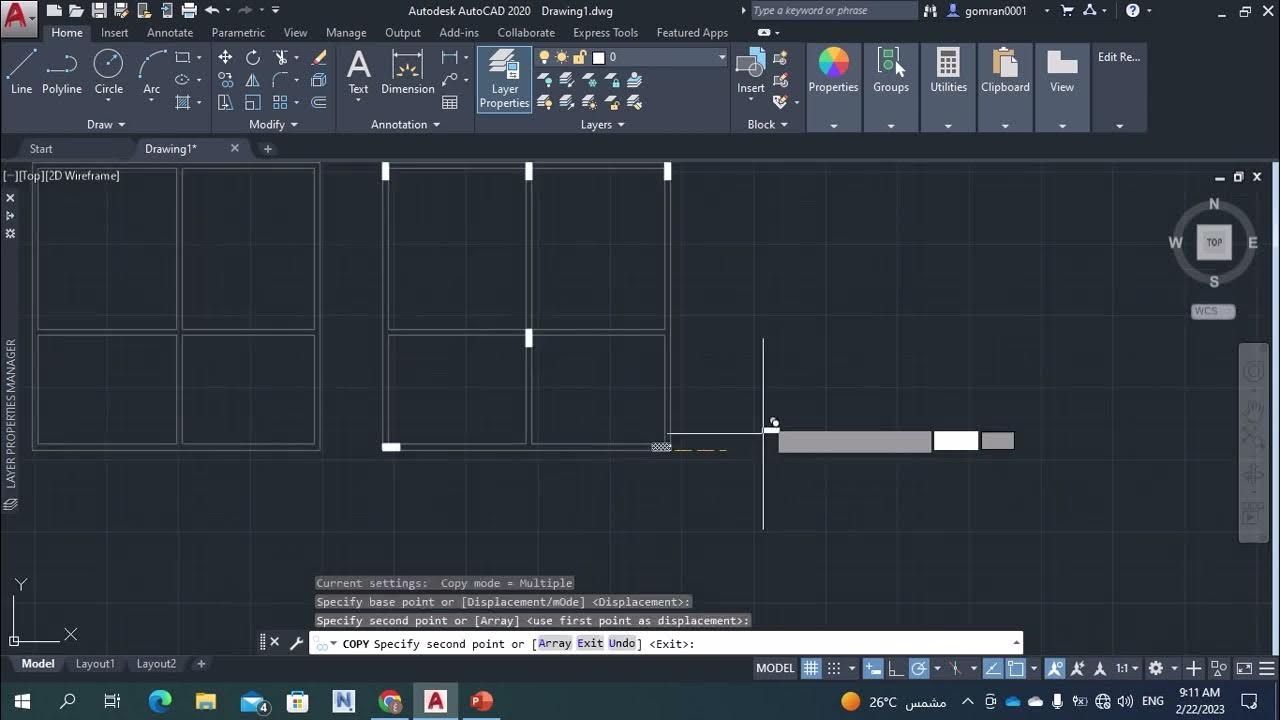Click the customize command line wrench icon
1280x720 pixels.
296,644
